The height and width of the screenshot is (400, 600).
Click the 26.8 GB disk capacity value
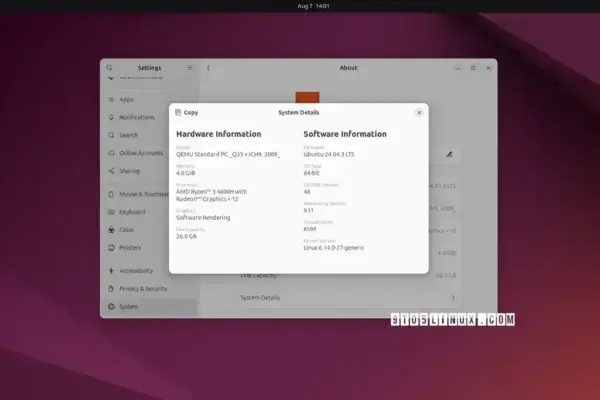pyautogui.click(x=186, y=236)
